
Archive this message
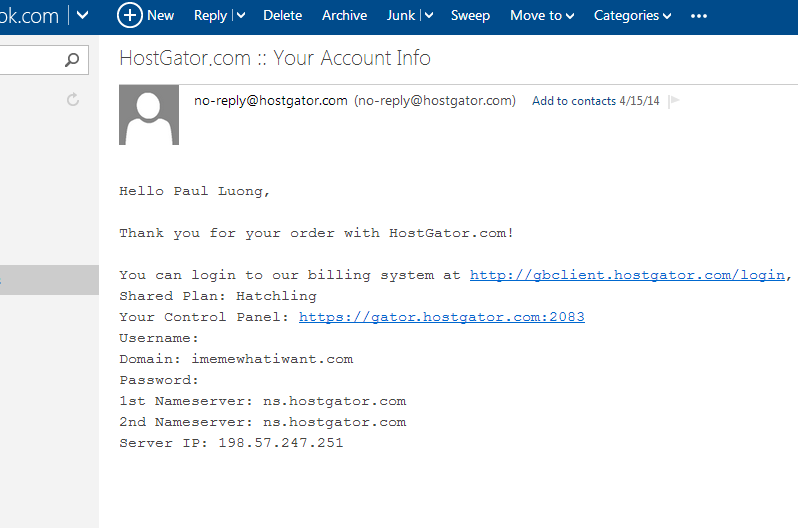(x=345, y=16)
